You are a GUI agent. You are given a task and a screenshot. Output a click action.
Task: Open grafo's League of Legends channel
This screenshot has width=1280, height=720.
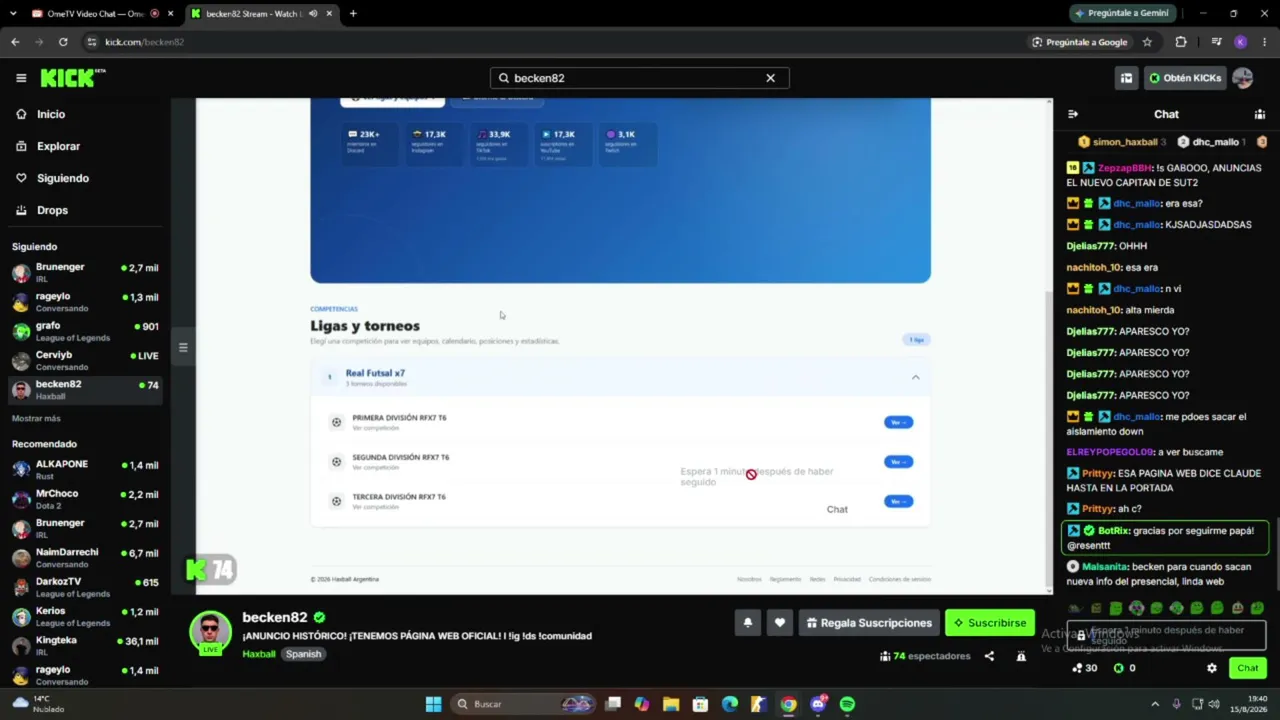(x=85, y=331)
